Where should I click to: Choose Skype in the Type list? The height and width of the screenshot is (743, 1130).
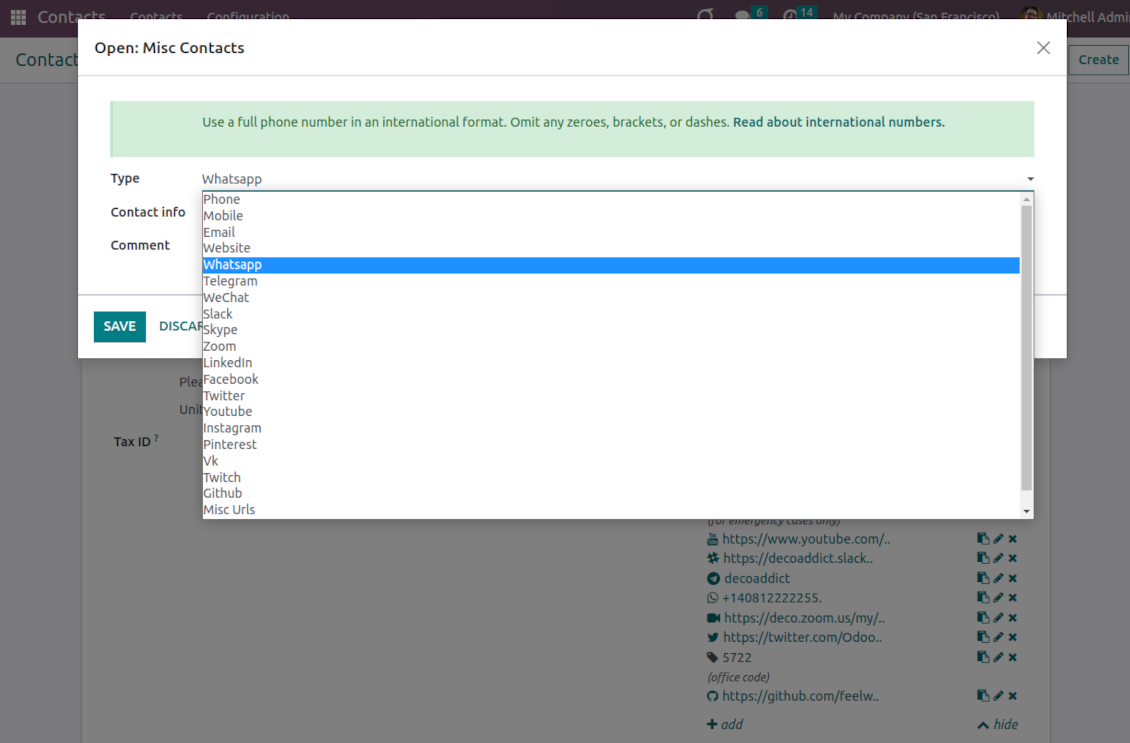611,330
